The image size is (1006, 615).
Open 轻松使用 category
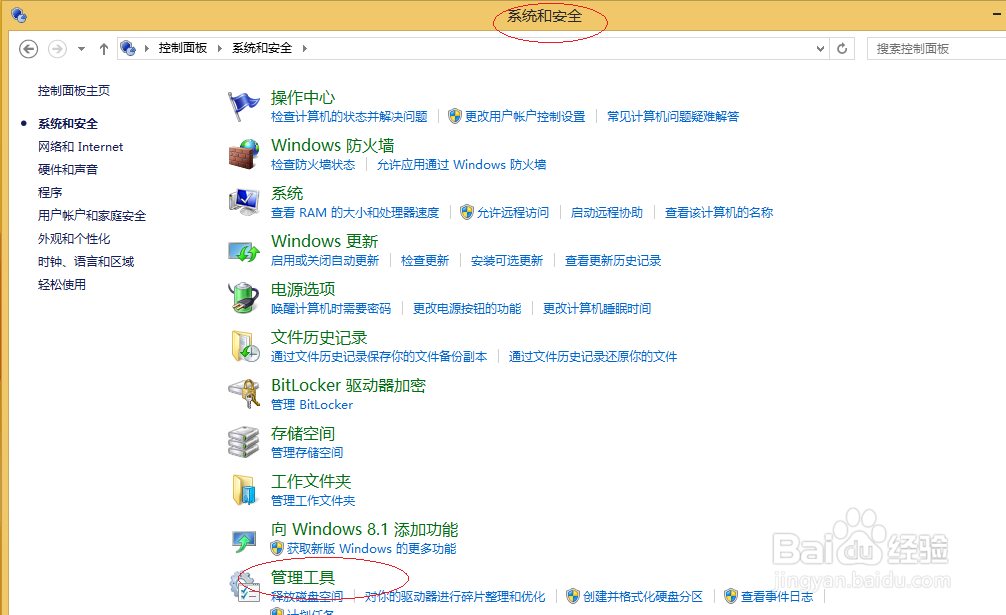coord(62,284)
